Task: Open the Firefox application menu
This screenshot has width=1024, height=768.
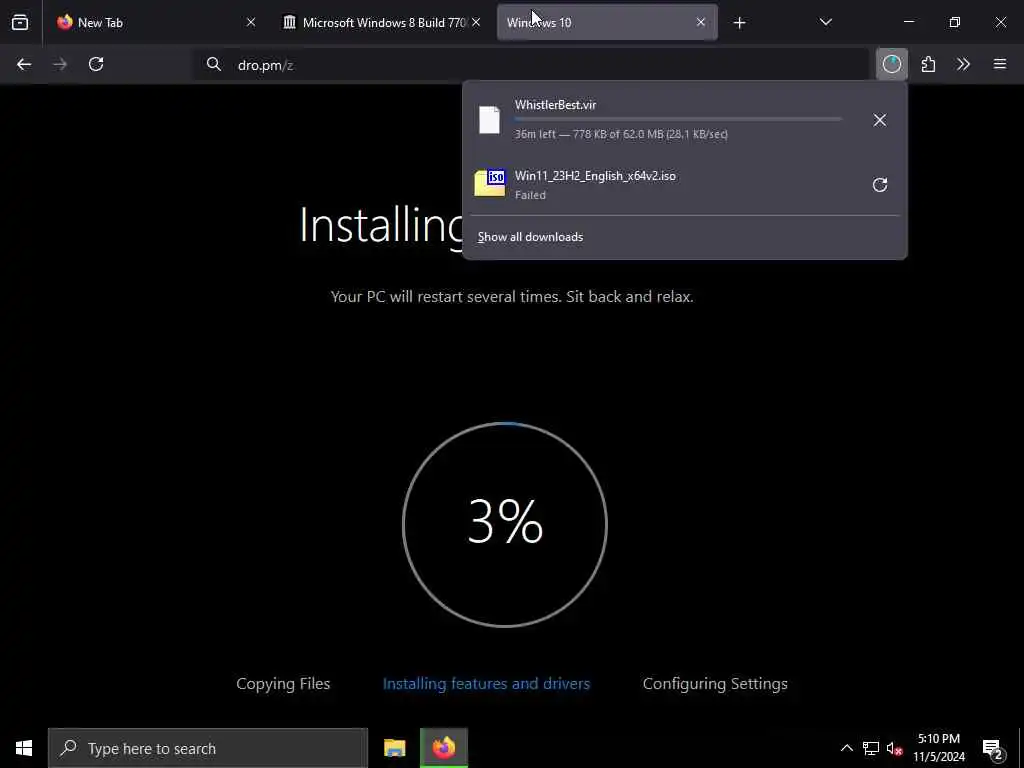Action: coord(1000,64)
